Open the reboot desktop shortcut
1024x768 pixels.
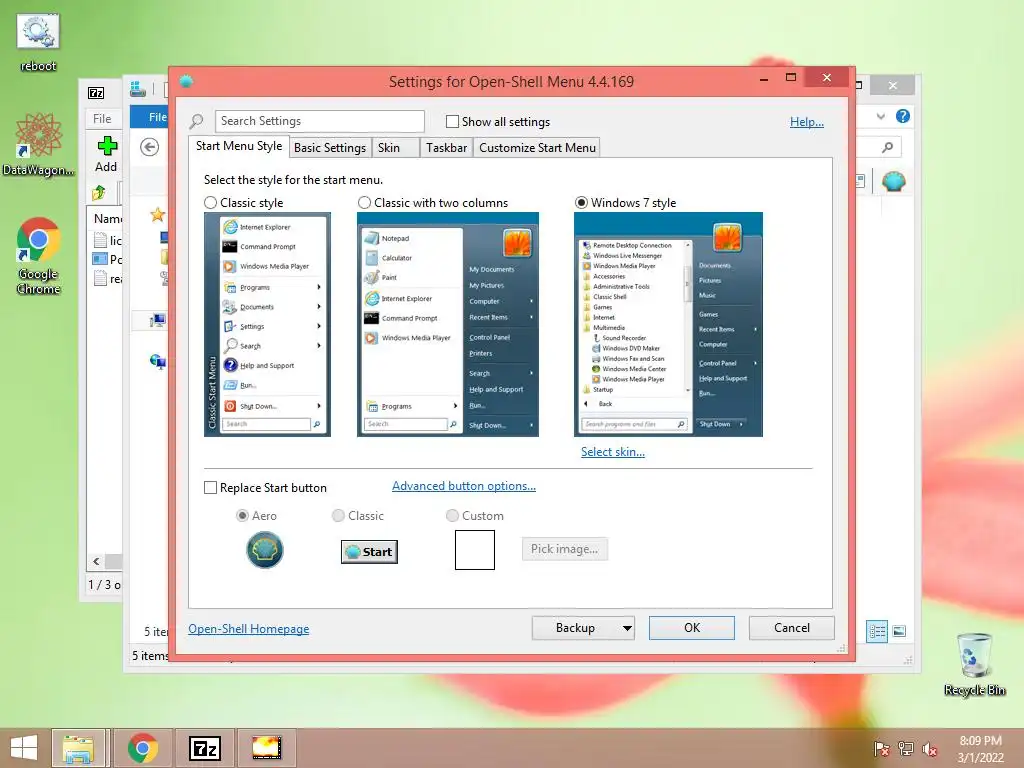point(38,42)
